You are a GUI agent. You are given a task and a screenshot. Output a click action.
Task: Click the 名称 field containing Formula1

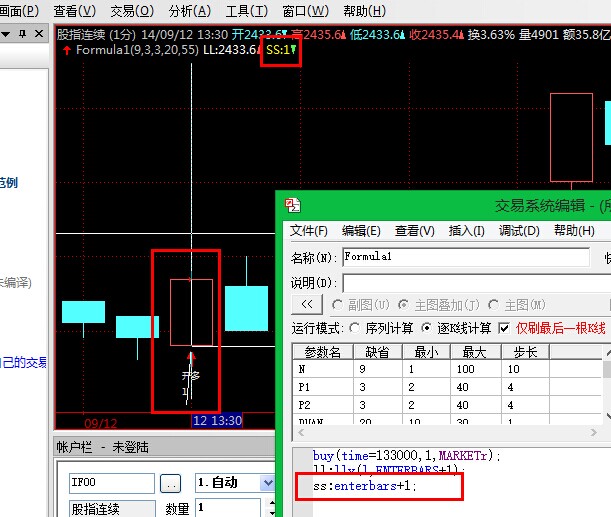click(466, 257)
